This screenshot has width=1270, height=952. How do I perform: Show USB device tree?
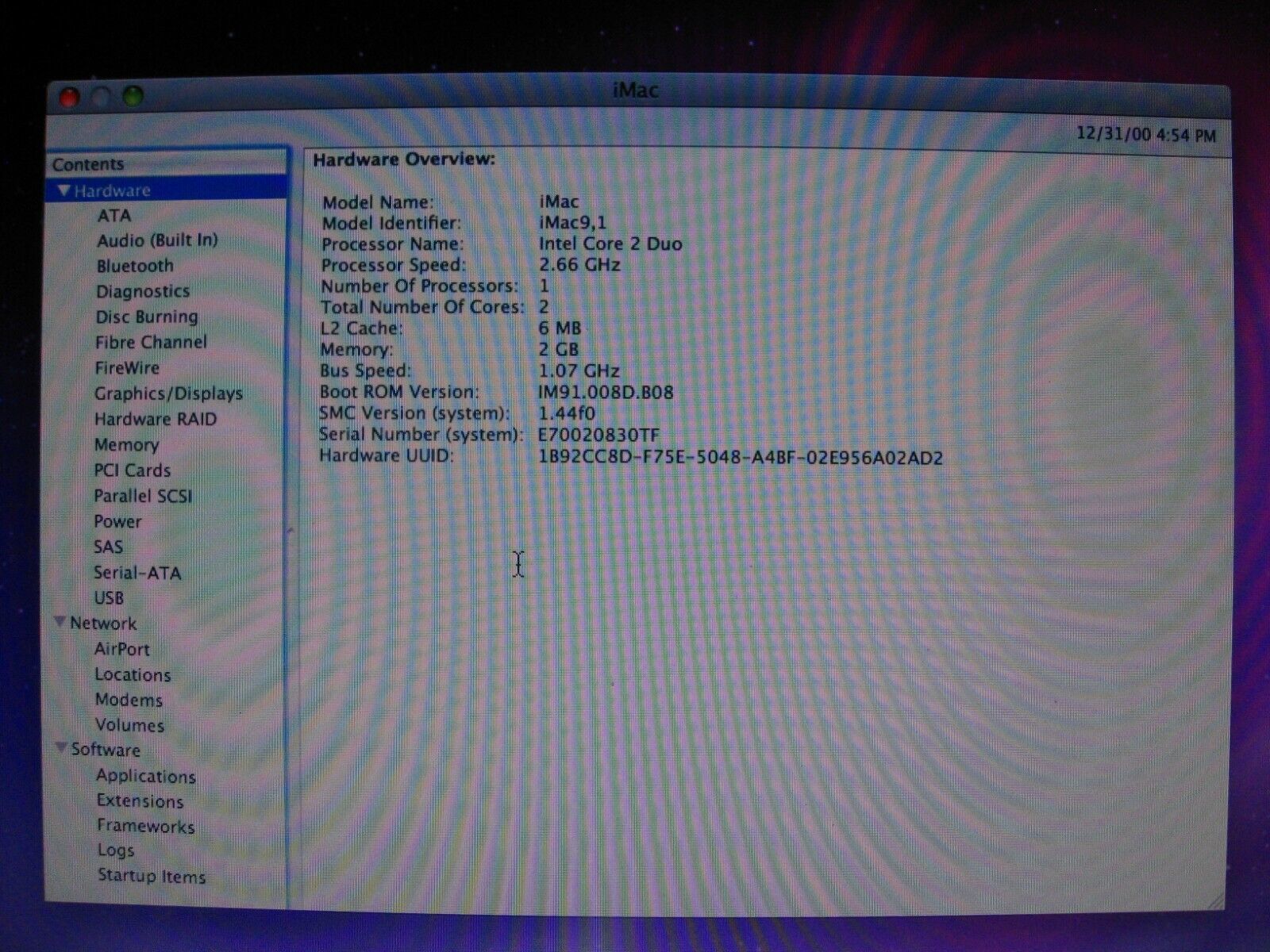(x=109, y=598)
